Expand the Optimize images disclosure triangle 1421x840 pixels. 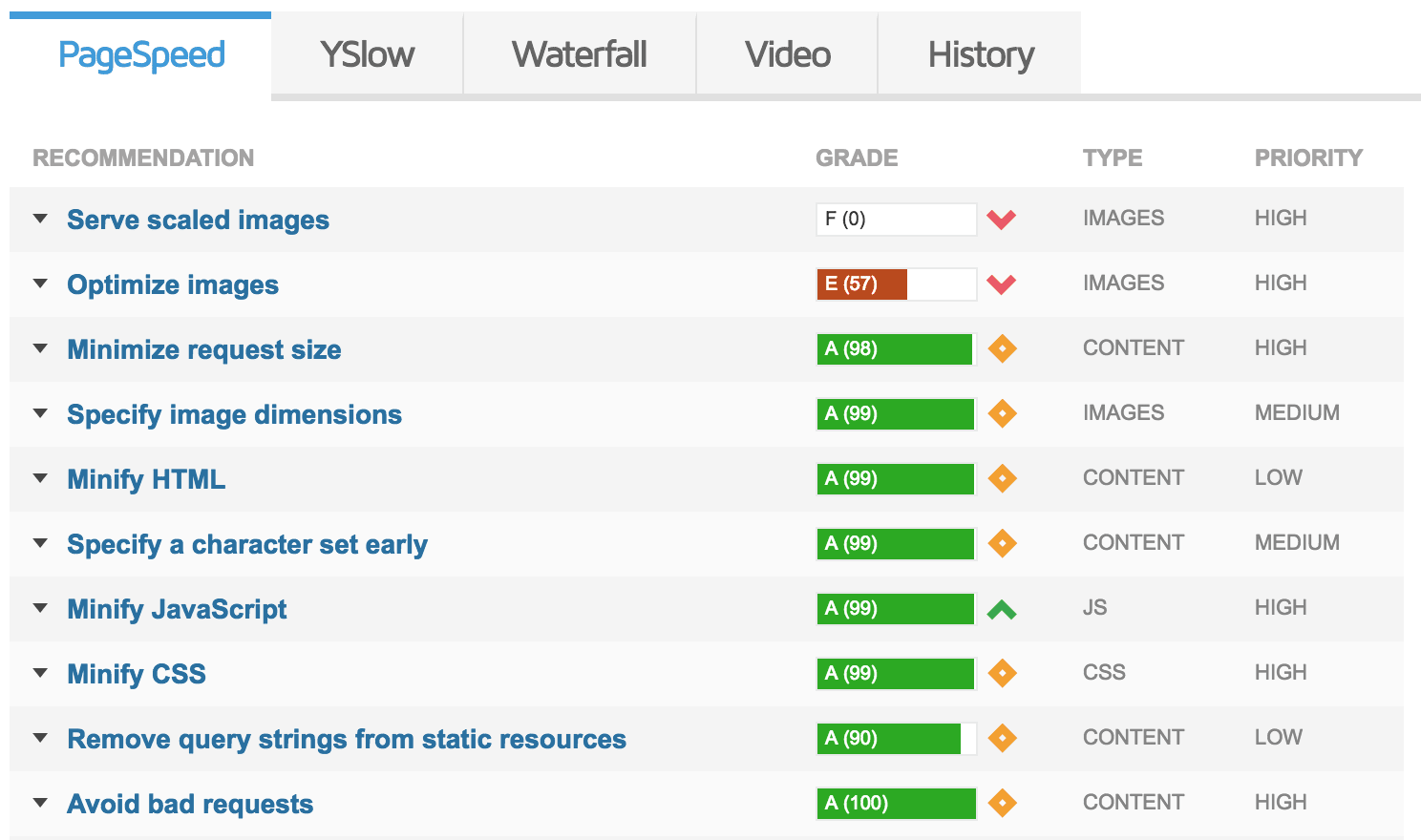click(x=40, y=283)
